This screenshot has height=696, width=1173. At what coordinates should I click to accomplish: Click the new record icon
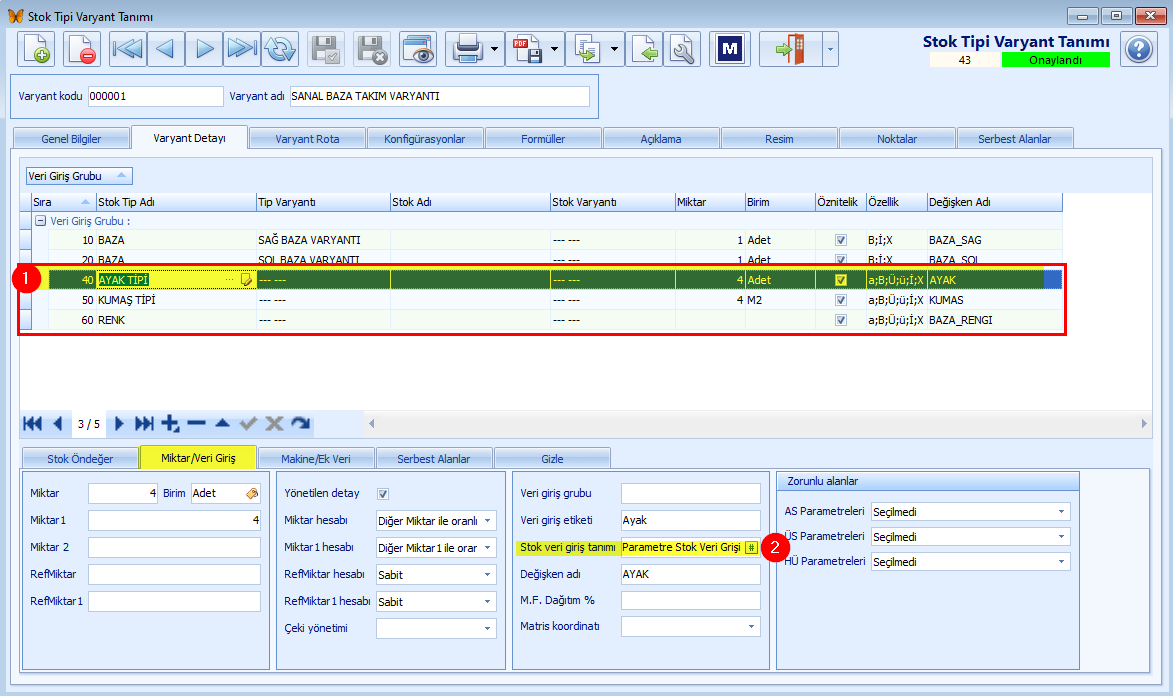coord(36,49)
